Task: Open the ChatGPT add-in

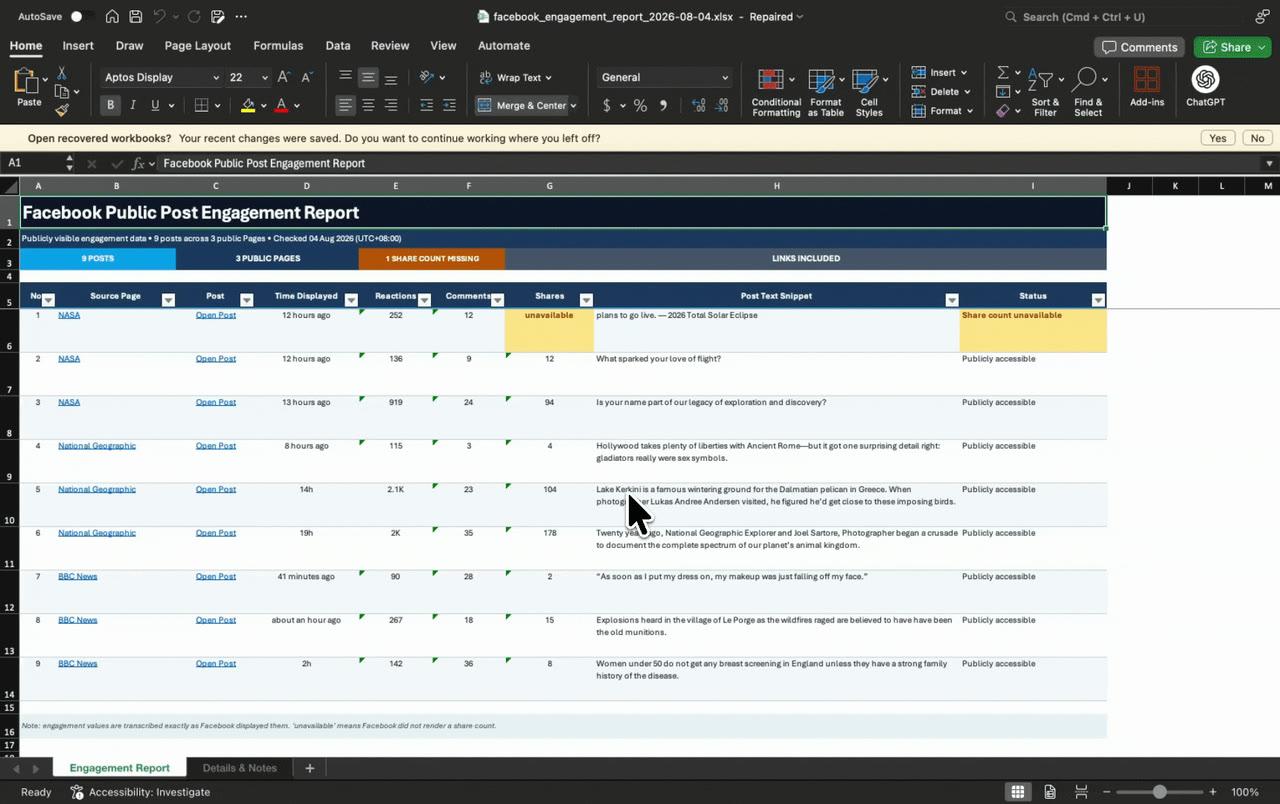Action: pyautogui.click(x=1205, y=86)
